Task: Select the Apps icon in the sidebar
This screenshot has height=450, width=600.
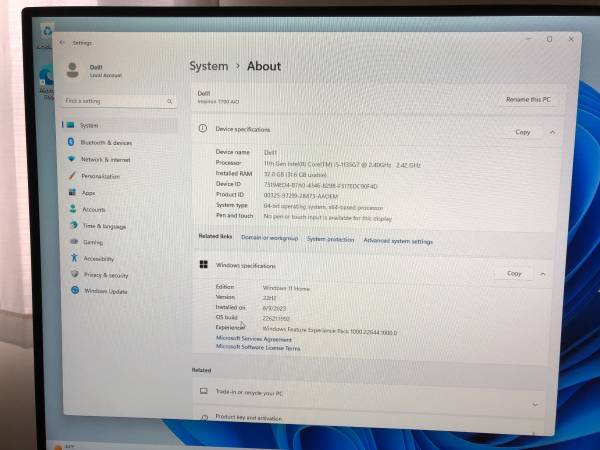Action: [72, 193]
